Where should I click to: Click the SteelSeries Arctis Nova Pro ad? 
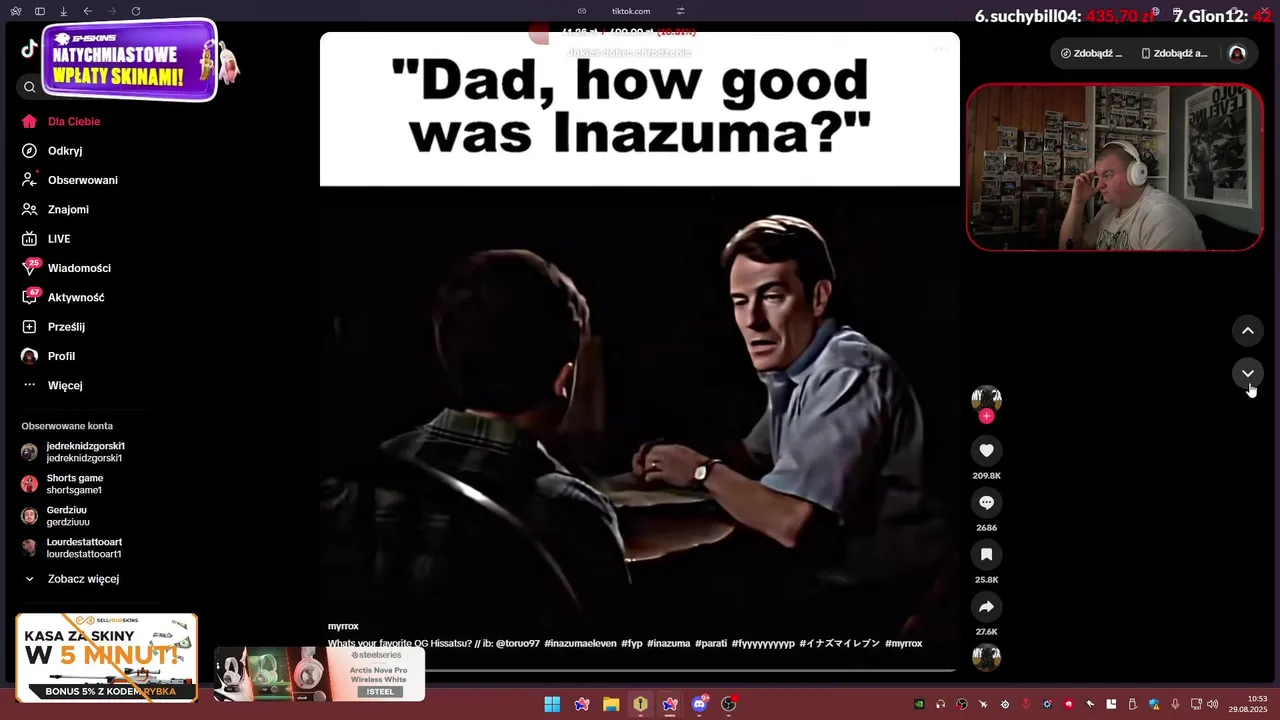point(319,674)
